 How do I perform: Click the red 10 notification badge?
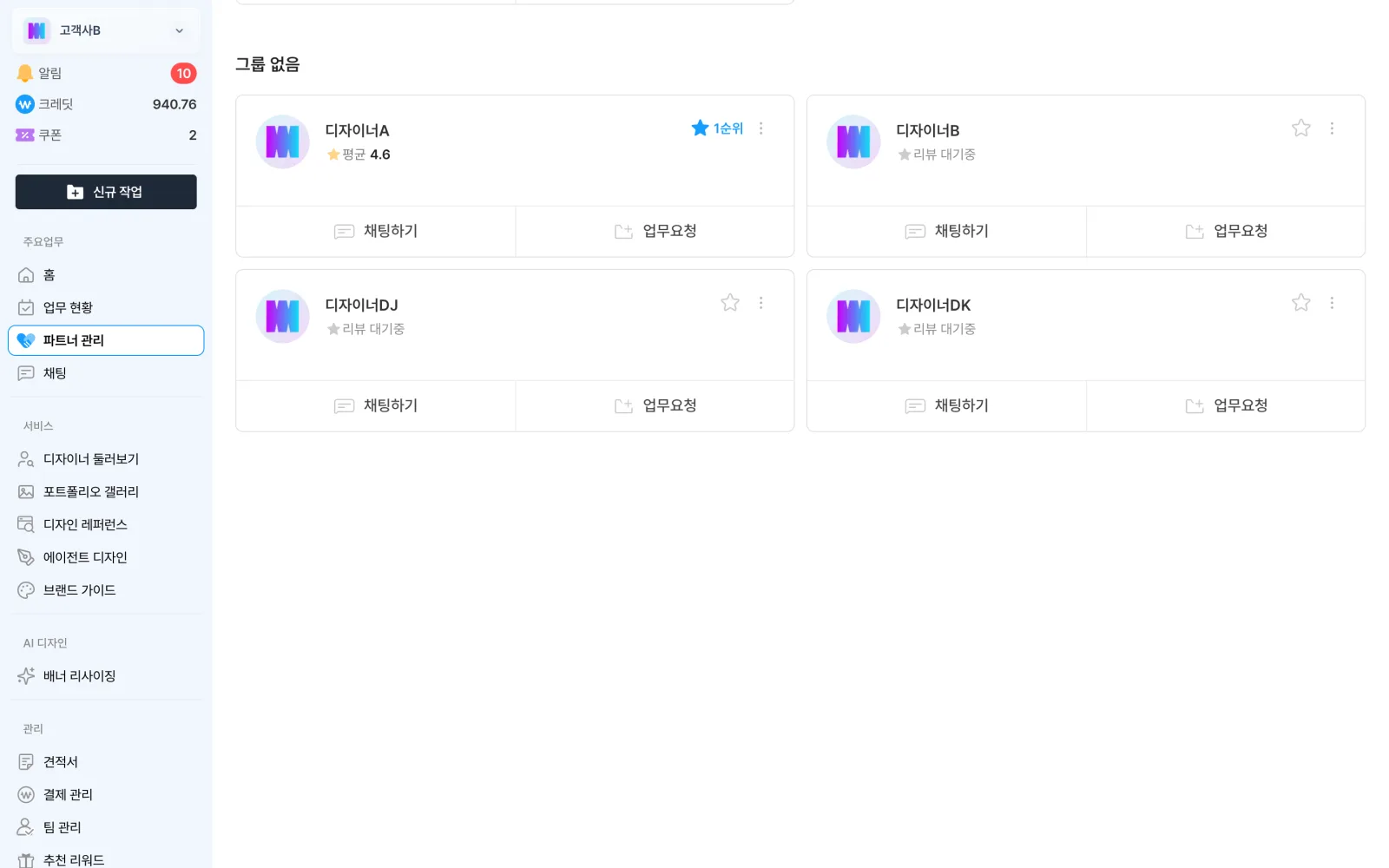(x=183, y=74)
